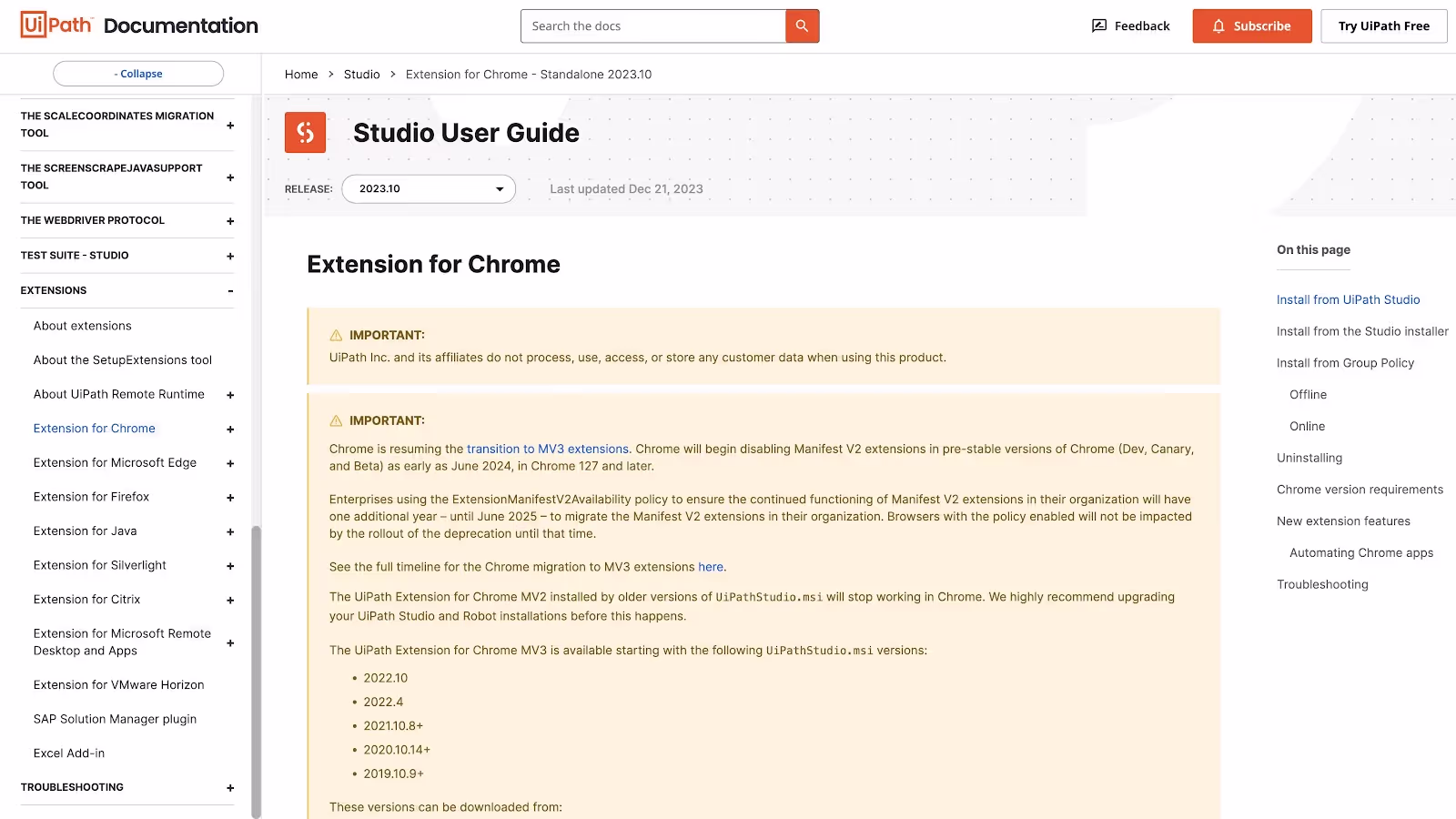Open the Feedback link

(1130, 26)
